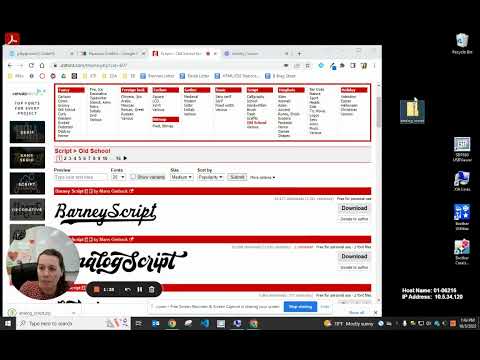
Task: Open the Script category header
Action: (x=260, y=90)
